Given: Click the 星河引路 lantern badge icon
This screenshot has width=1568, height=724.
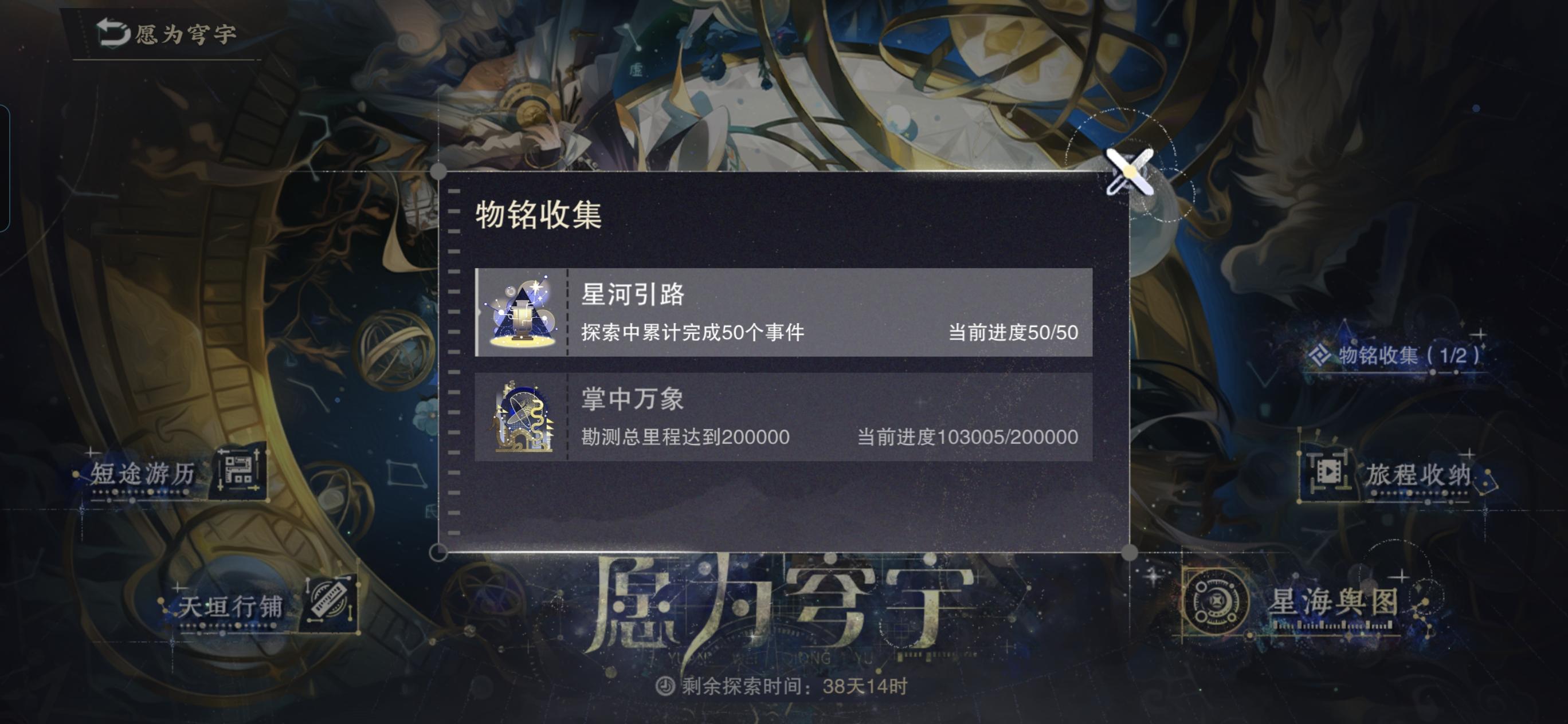Looking at the screenshot, I should pyautogui.click(x=523, y=312).
